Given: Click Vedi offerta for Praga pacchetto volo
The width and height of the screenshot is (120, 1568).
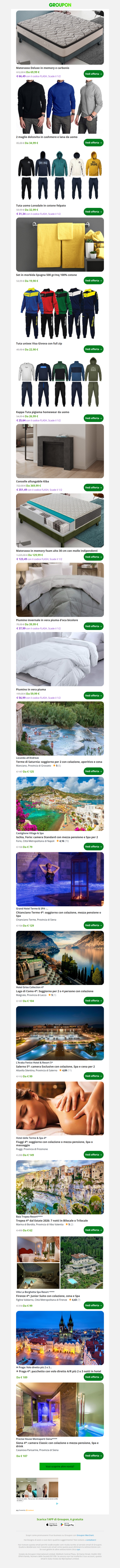Looking at the screenshot, I should pos(93,1377).
